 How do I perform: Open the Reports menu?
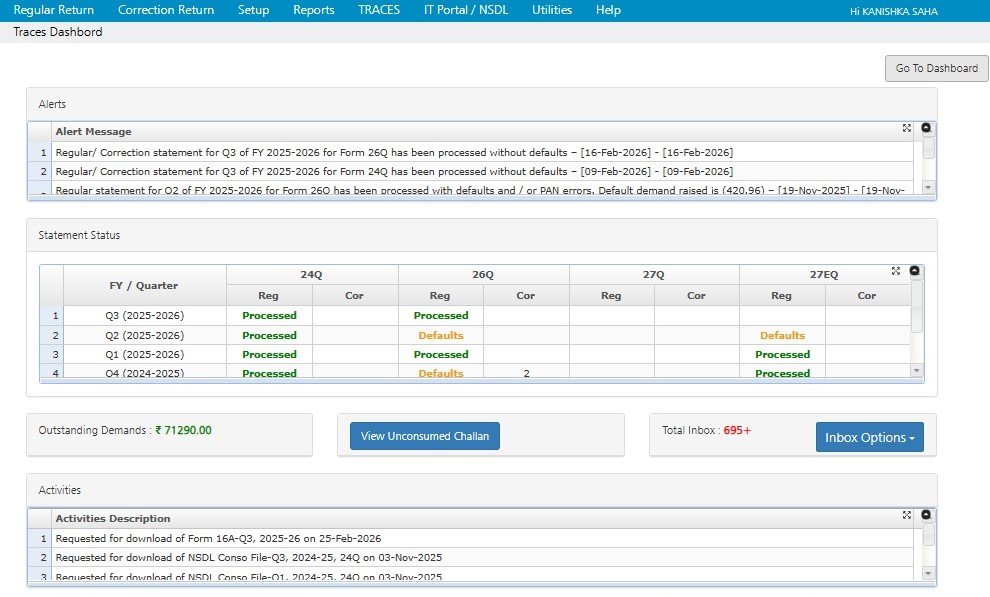313,10
